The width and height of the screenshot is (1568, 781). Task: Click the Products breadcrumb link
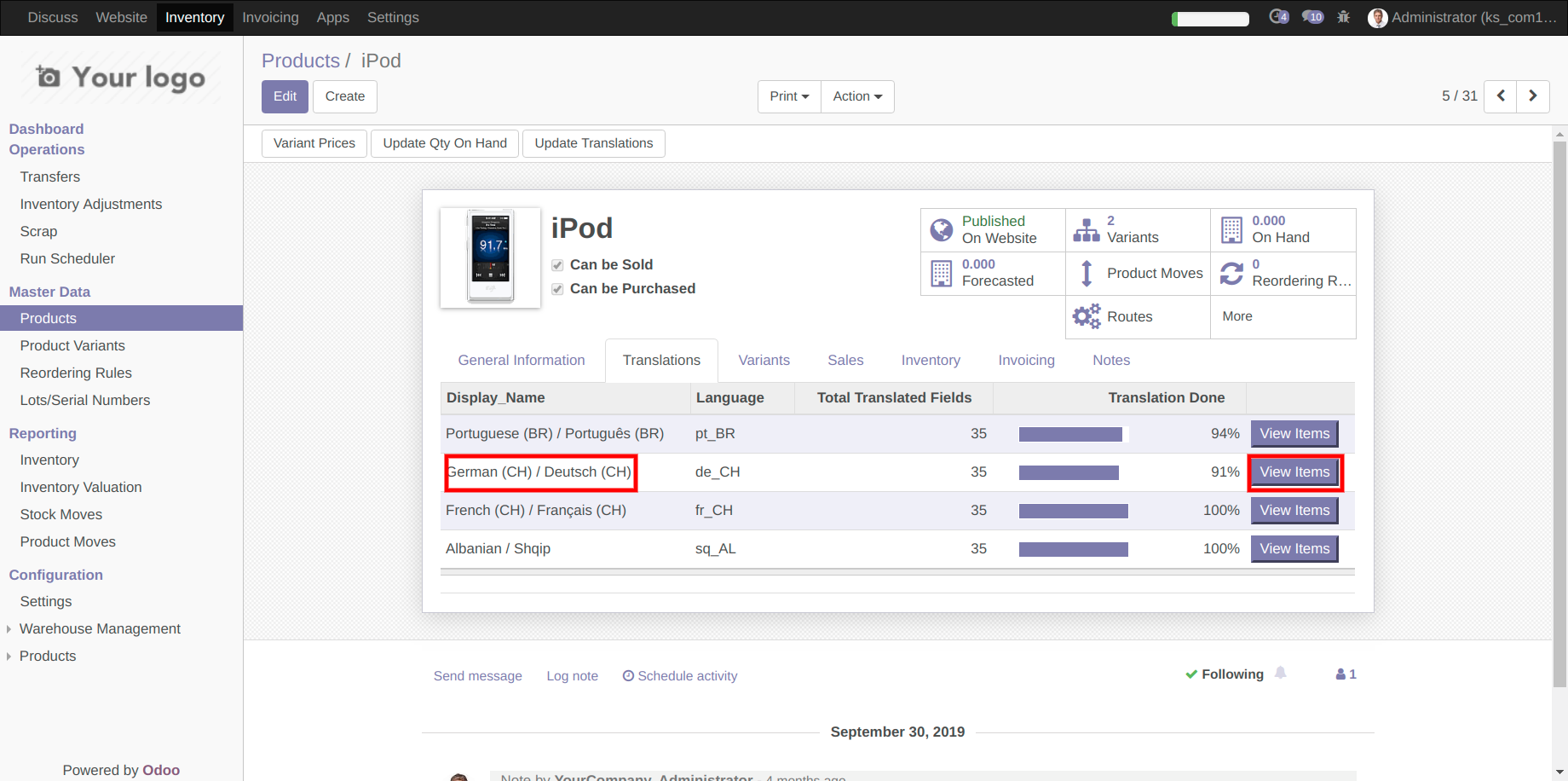[300, 61]
